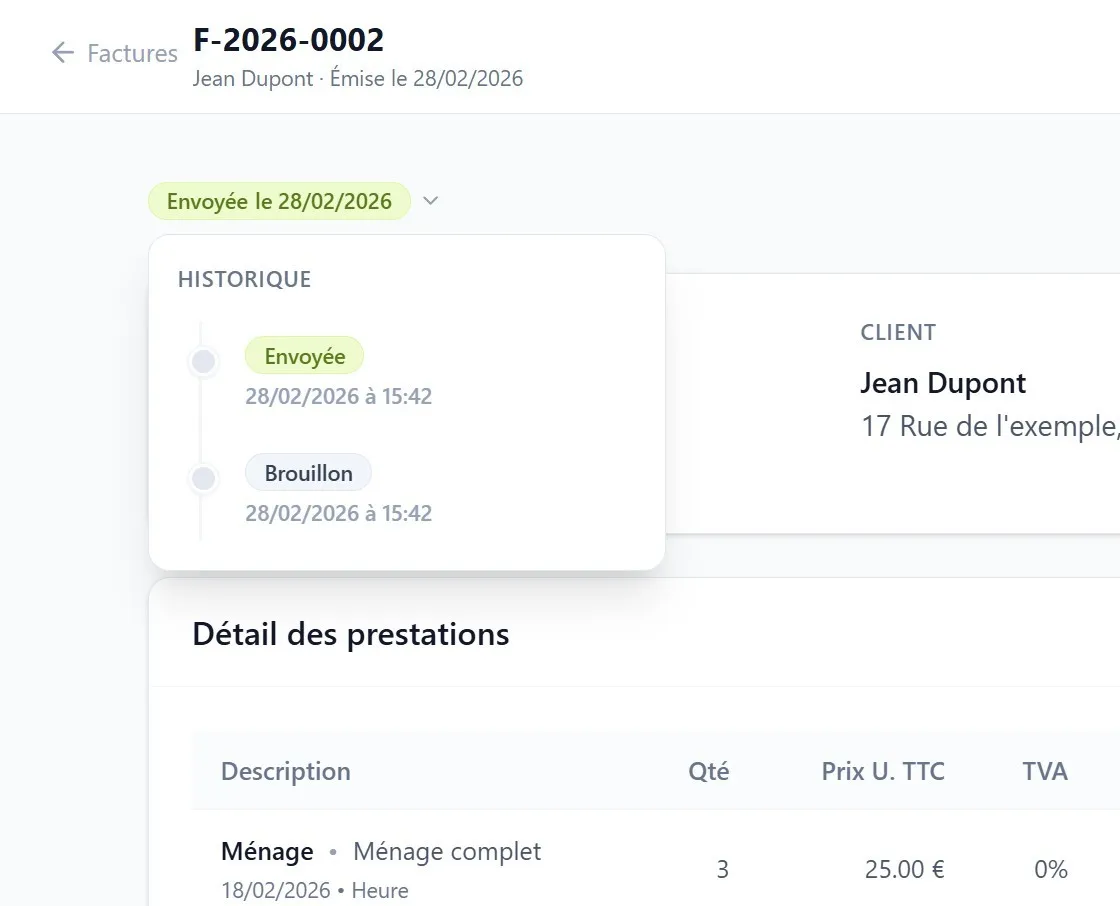Click the address 17 Rue de l'exemple
The width and height of the screenshot is (1120, 906).
(988, 426)
